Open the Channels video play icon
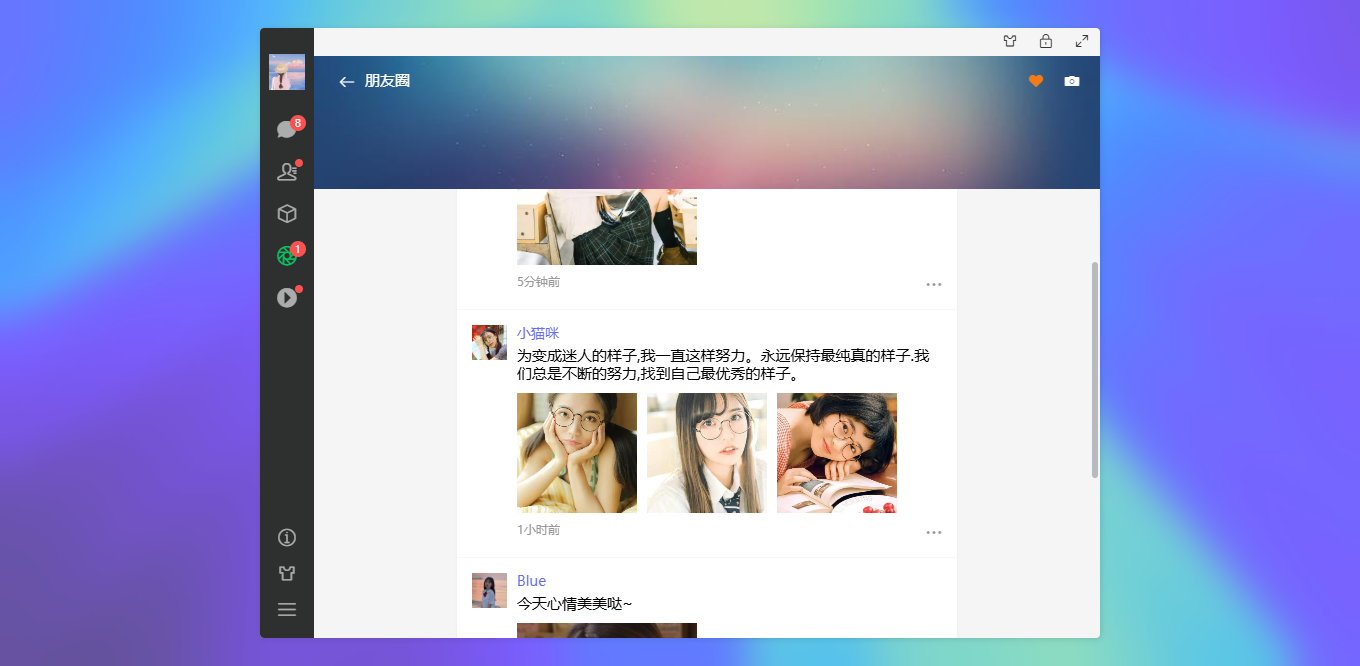Viewport: 1360px width, 666px height. tap(287, 297)
